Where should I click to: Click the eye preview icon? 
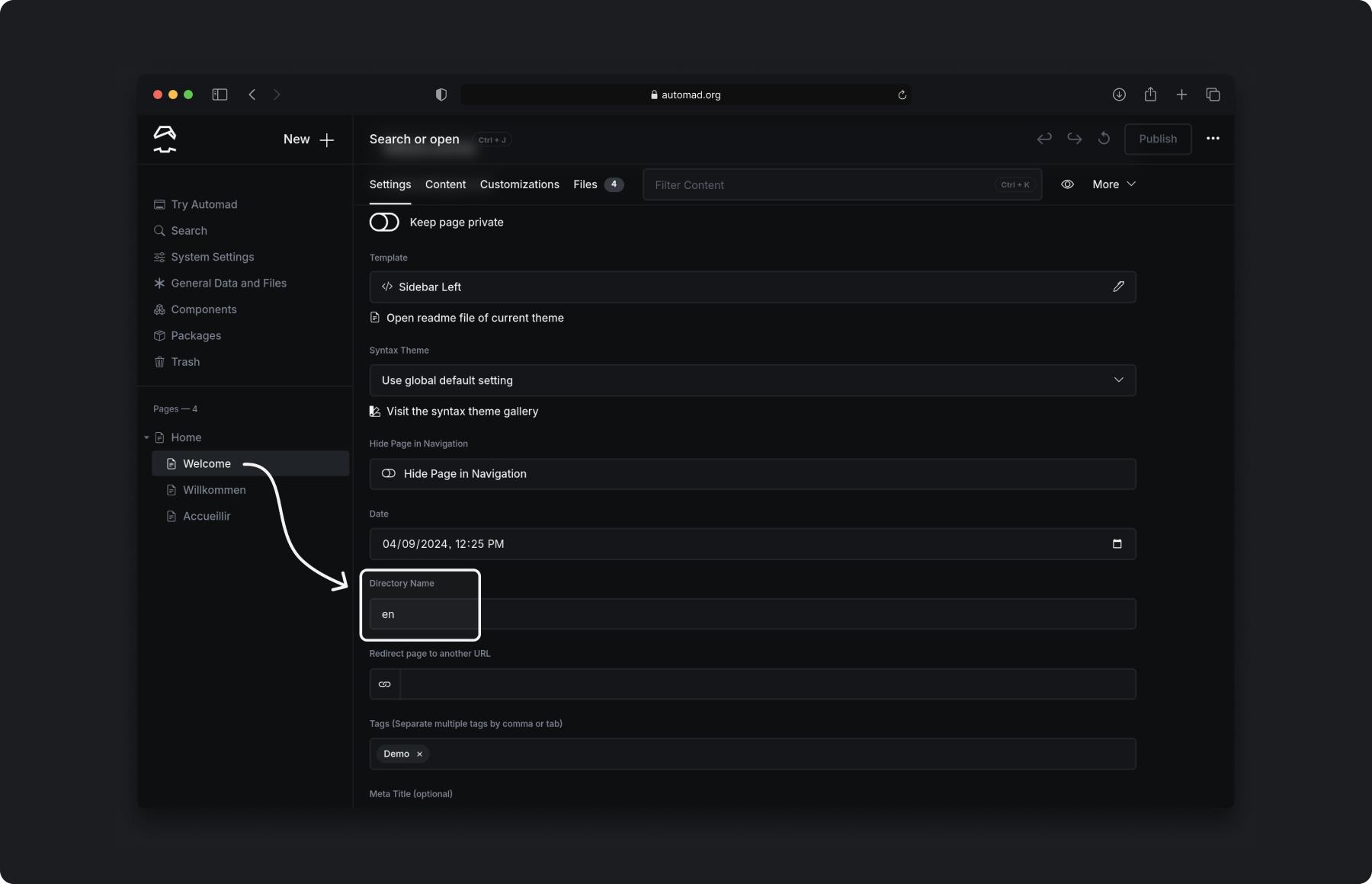point(1067,184)
